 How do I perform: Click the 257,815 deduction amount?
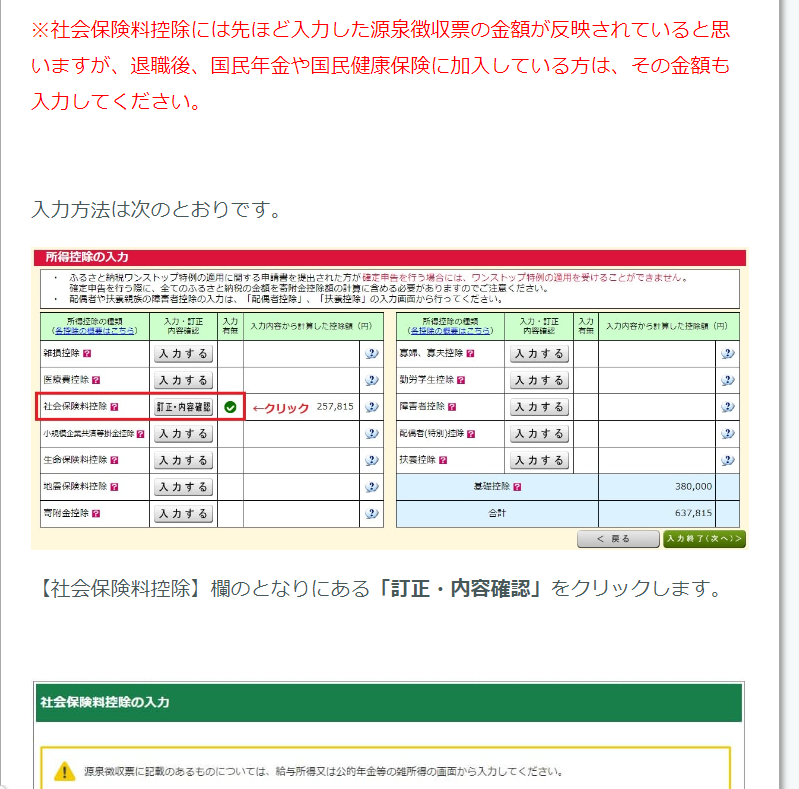pos(335,406)
